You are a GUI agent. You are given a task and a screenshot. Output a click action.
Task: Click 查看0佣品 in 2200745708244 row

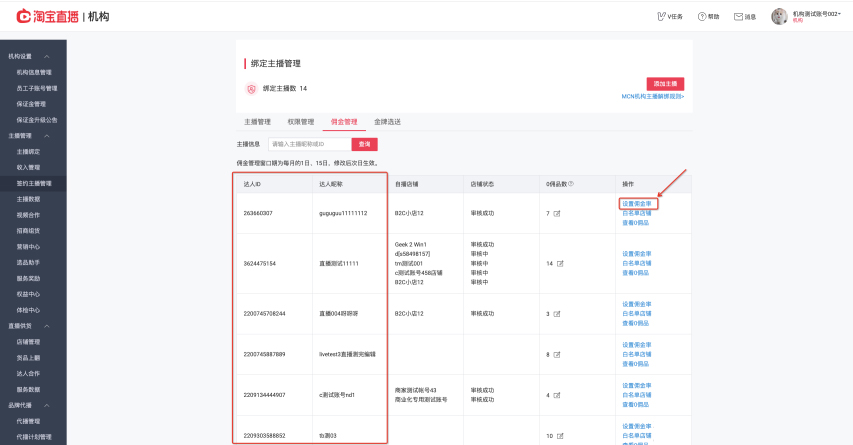tap(635, 324)
